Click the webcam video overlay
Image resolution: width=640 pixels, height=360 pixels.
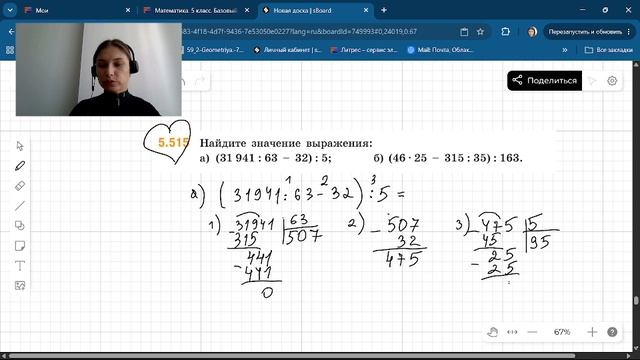click(98, 69)
